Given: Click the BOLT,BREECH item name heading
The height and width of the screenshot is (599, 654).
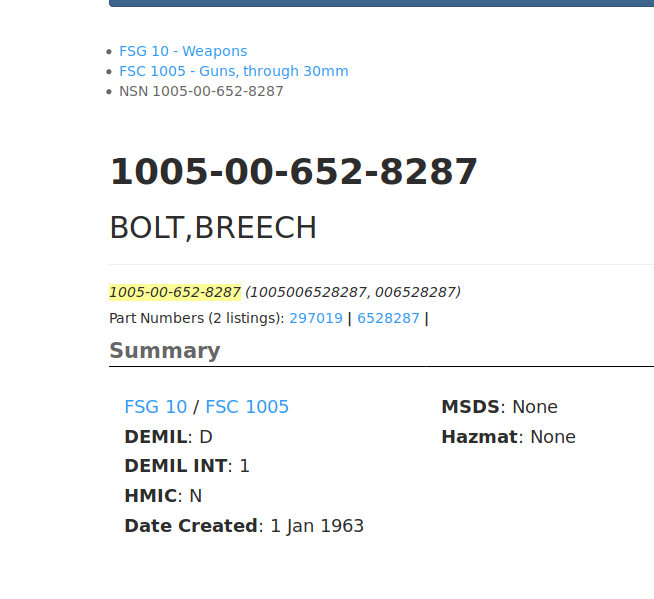Looking at the screenshot, I should tap(212, 228).
